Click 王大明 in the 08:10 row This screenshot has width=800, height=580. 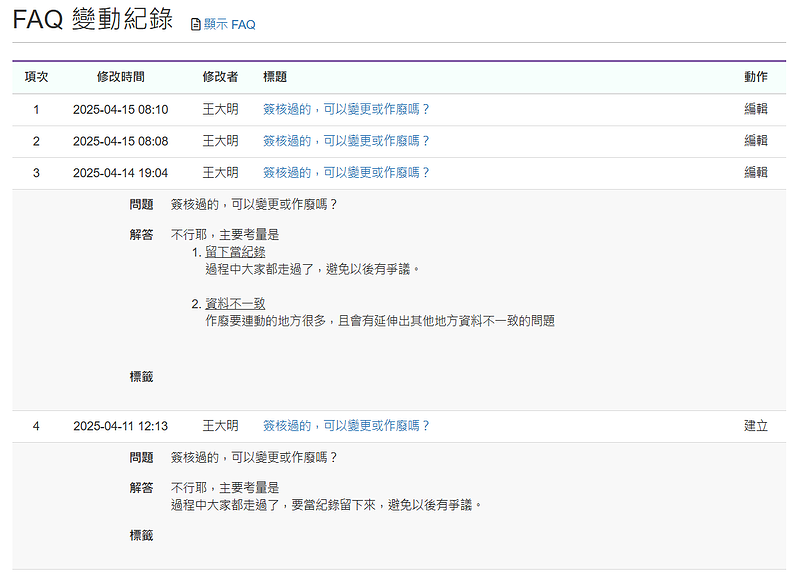[x=220, y=109]
